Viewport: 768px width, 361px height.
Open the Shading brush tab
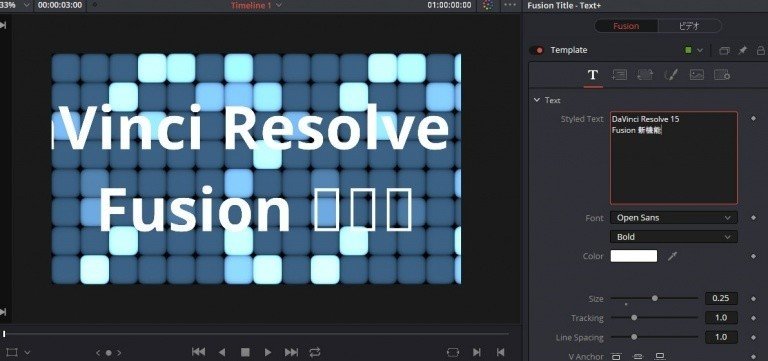pos(671,75)
